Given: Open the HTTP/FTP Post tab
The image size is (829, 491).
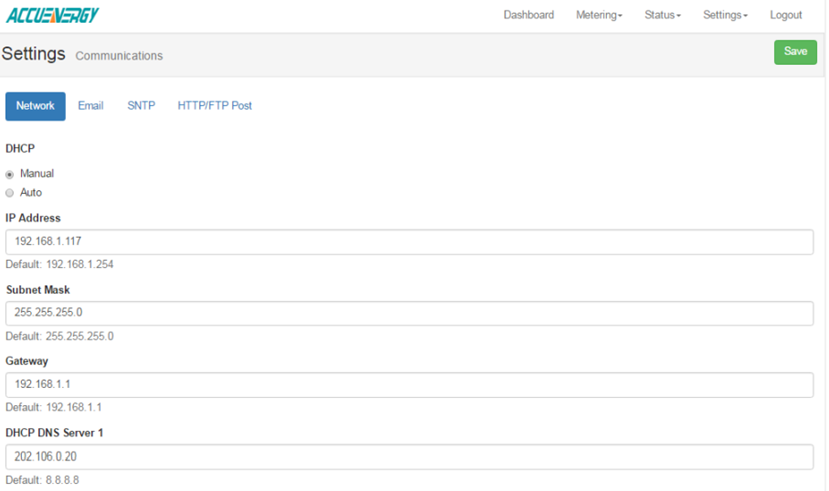Looking at the screenshot, I should 214,106.
